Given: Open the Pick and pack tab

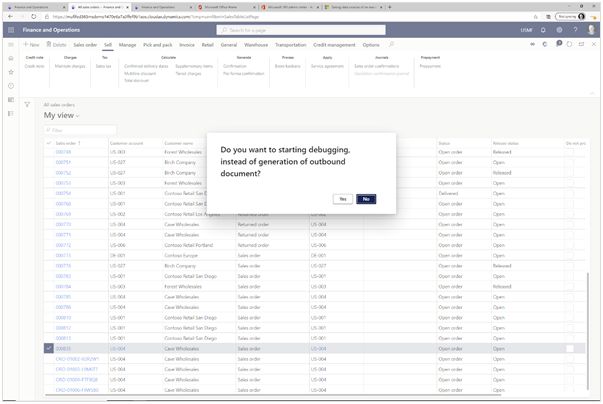Looking at the screenshot, I should (156, 45).
